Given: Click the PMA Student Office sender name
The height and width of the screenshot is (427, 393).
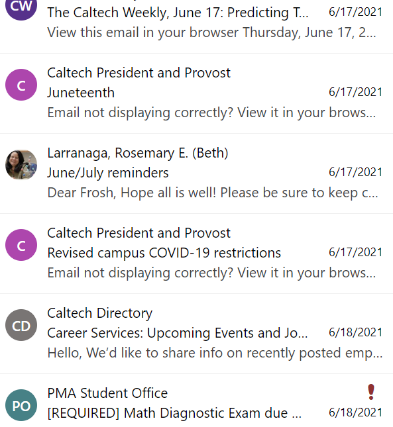Looking at the screenshot, I should pos(107,393).
